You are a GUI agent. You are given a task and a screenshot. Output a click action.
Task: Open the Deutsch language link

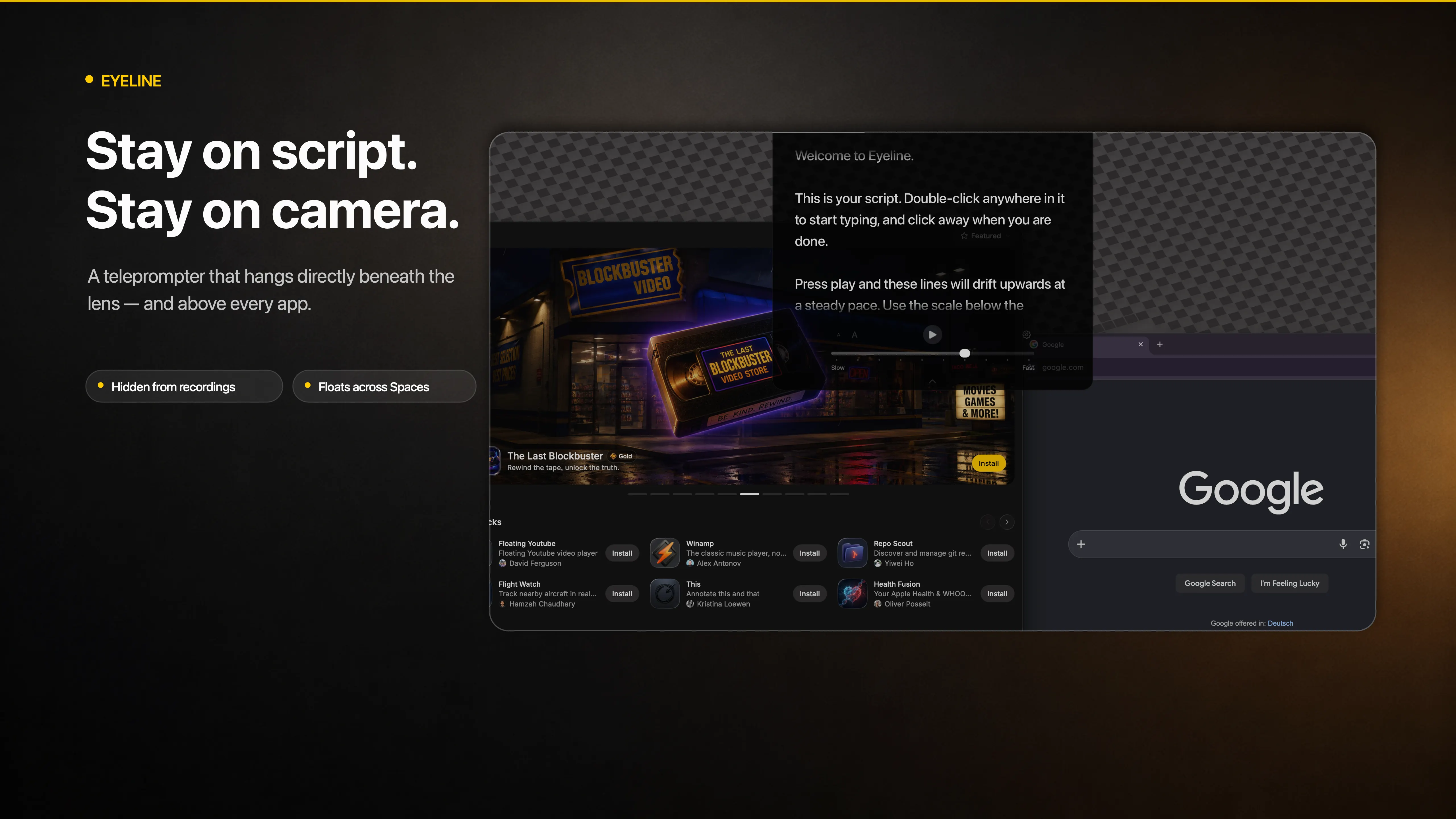coord(1280,623)
